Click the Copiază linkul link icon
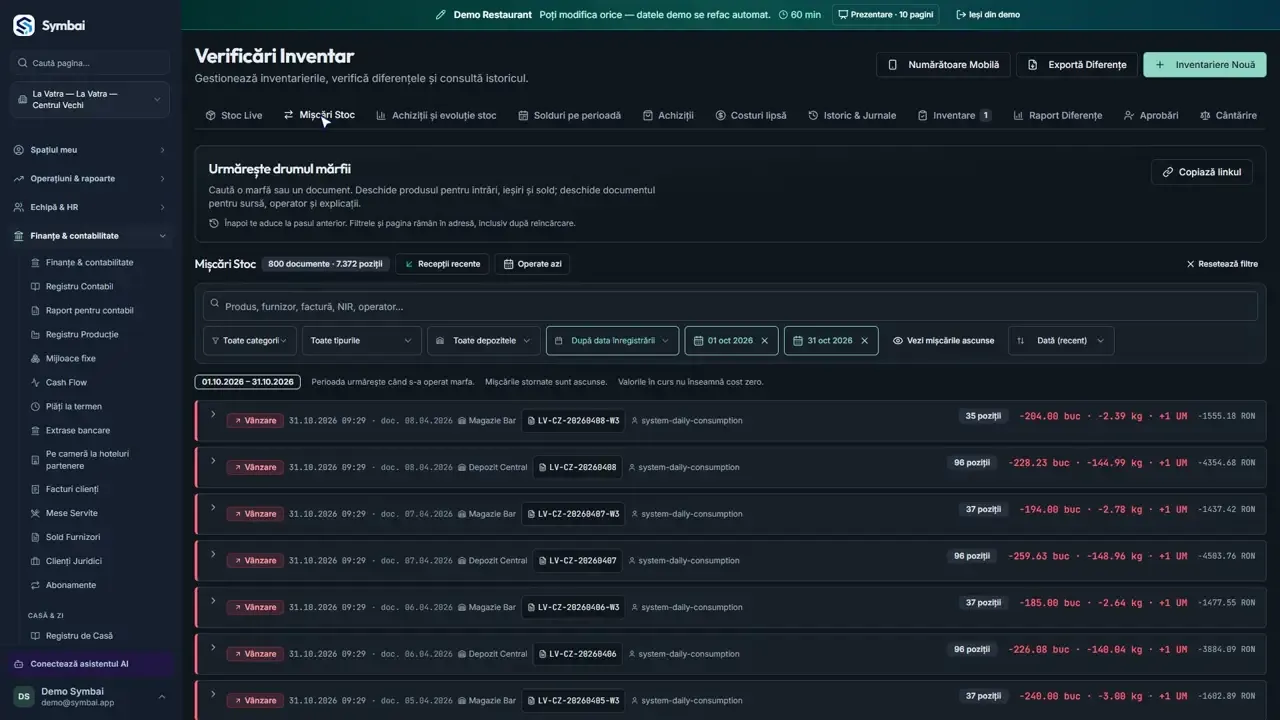This screenshot has width=1280, height=720. (x=1168, y=172)
